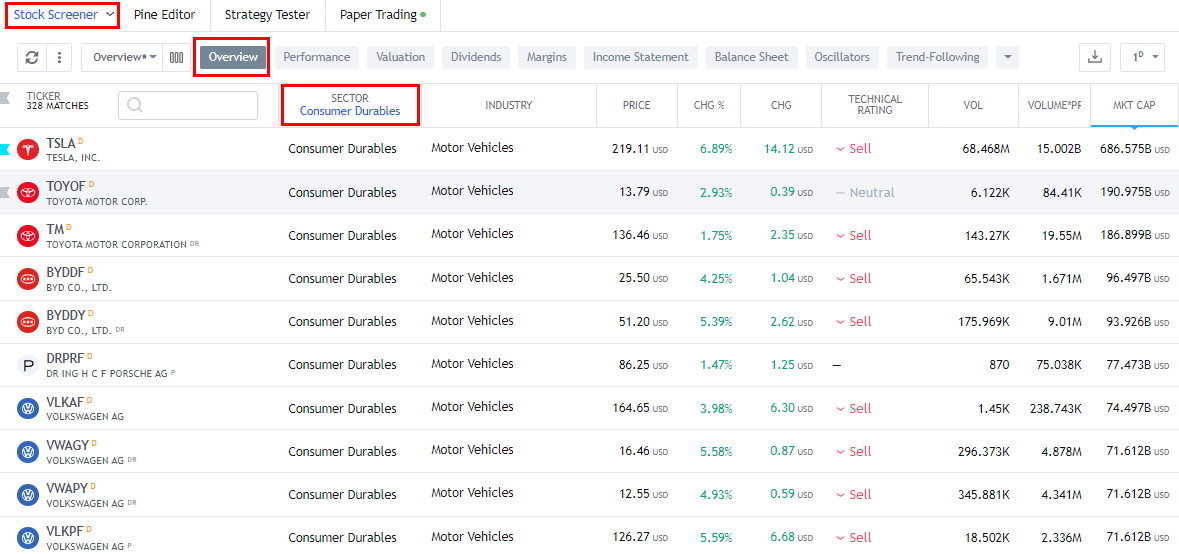
Task: Click the ticker search field
Action: pos(188,105)
